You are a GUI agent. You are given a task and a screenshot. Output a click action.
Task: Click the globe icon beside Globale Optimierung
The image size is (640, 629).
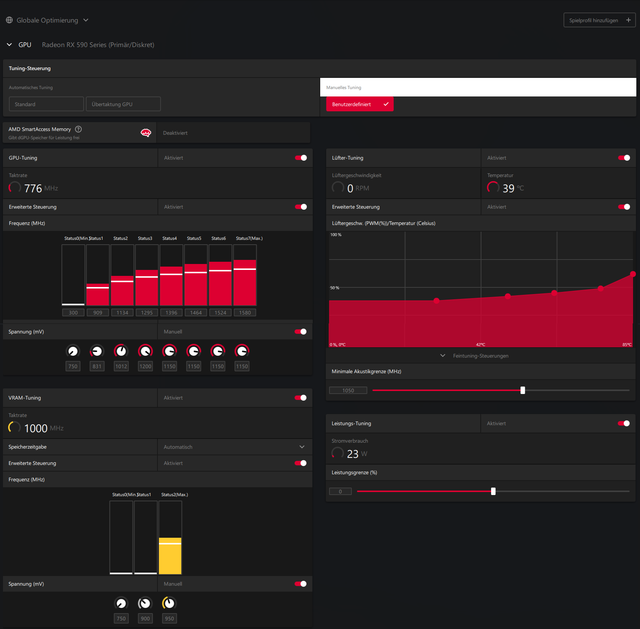[9, 20]
